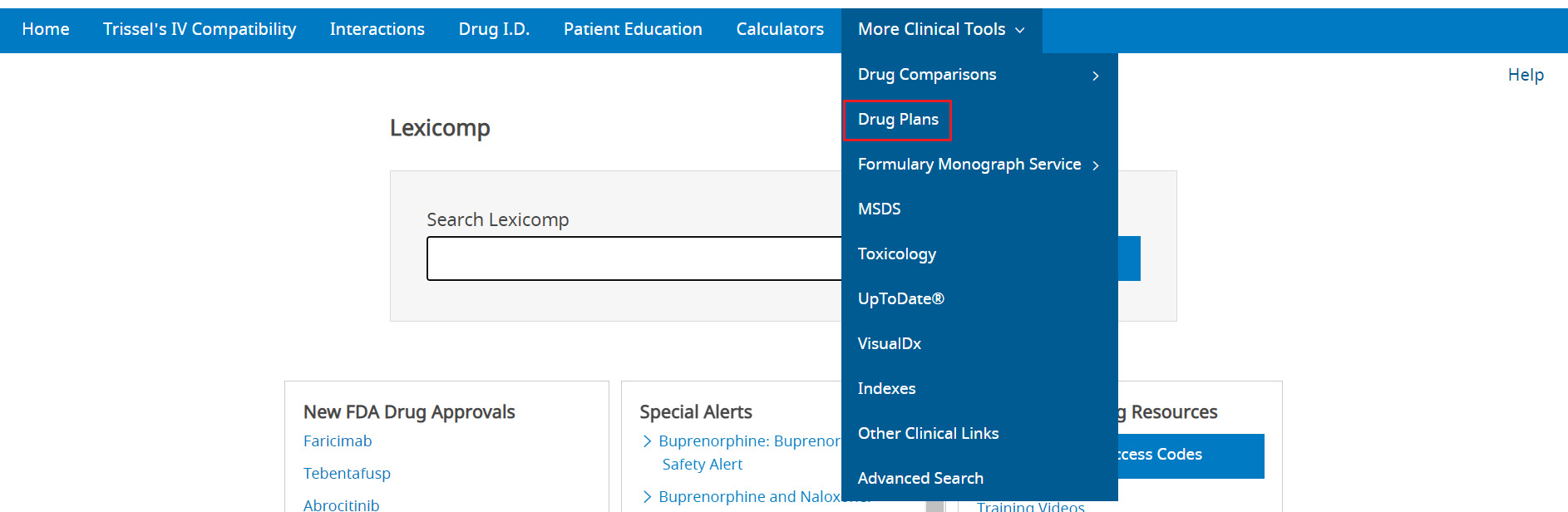The image size is (1568, 512).
Task: Click in the Search Lexicomp field
Action: [634, 258]
